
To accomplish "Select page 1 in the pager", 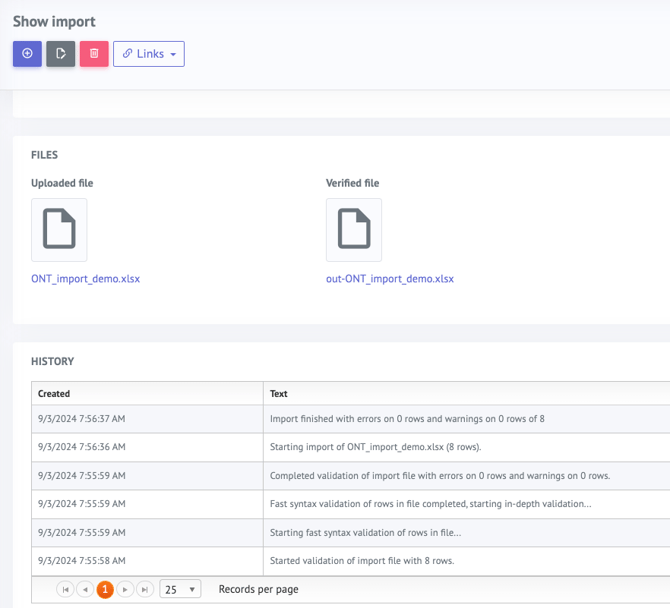I will click(x=105, y=590).
